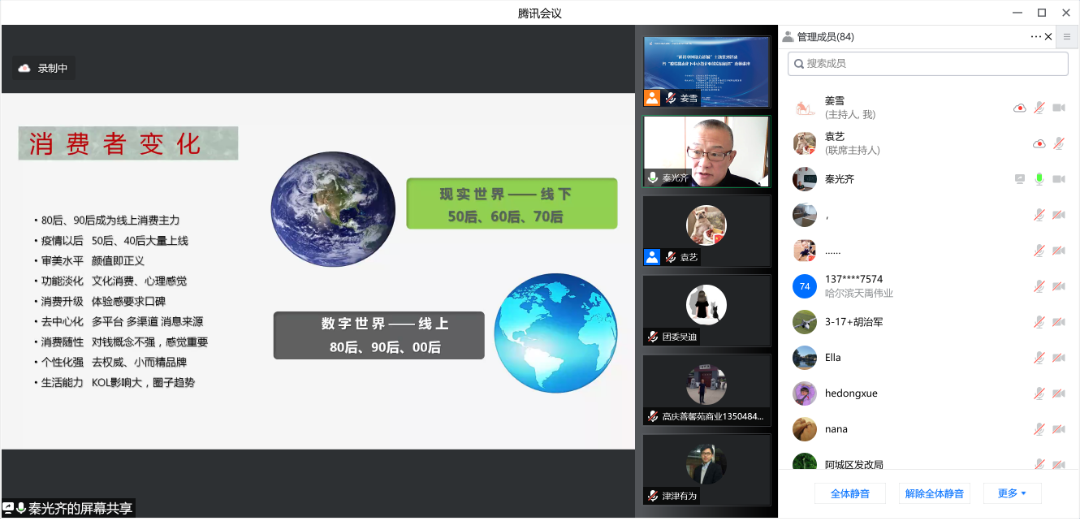1080x519 pixels.
Task: Click the 全体静音 mute all button
Action: (x=850, y=493)
